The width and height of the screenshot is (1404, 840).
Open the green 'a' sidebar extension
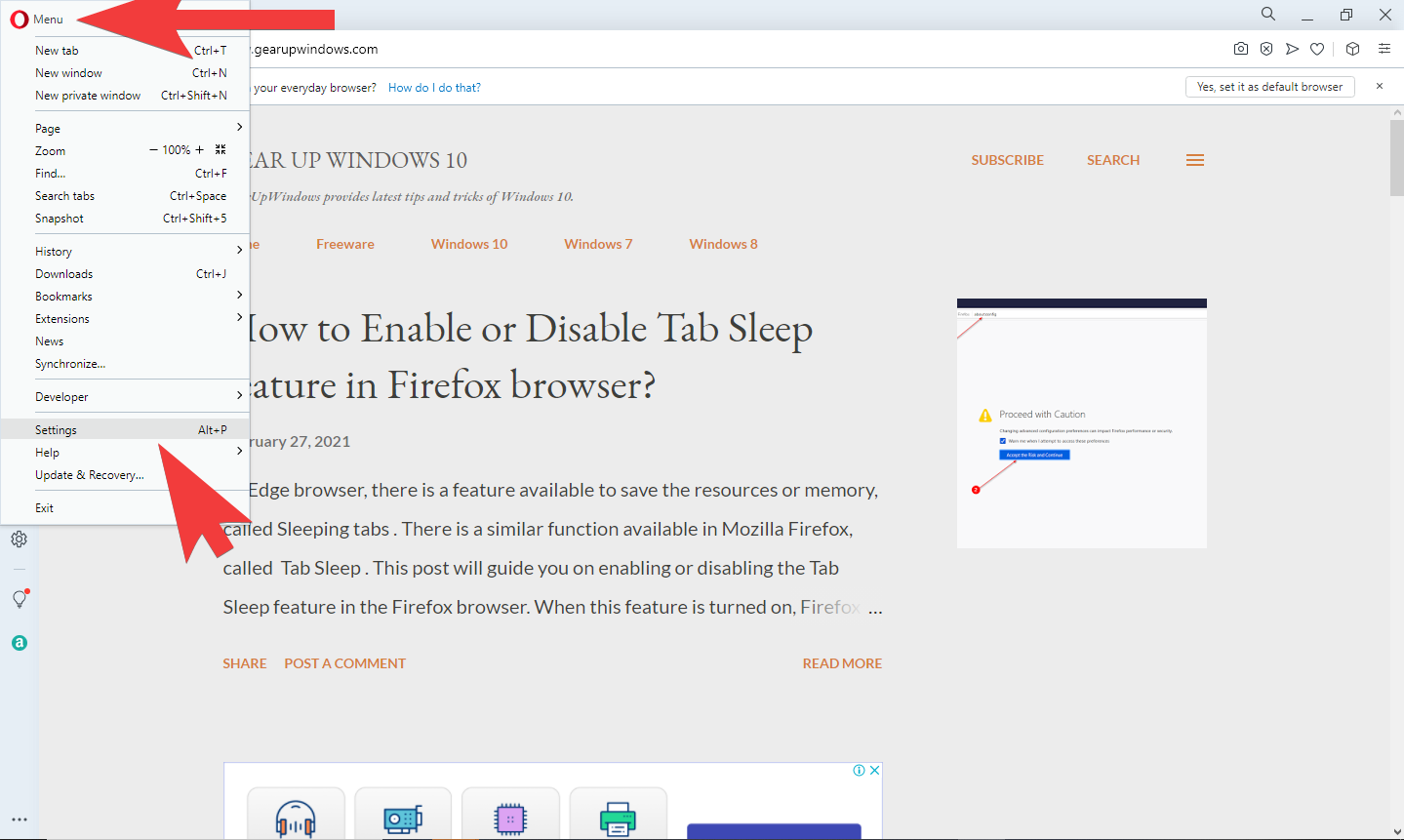tap(20, 643)
